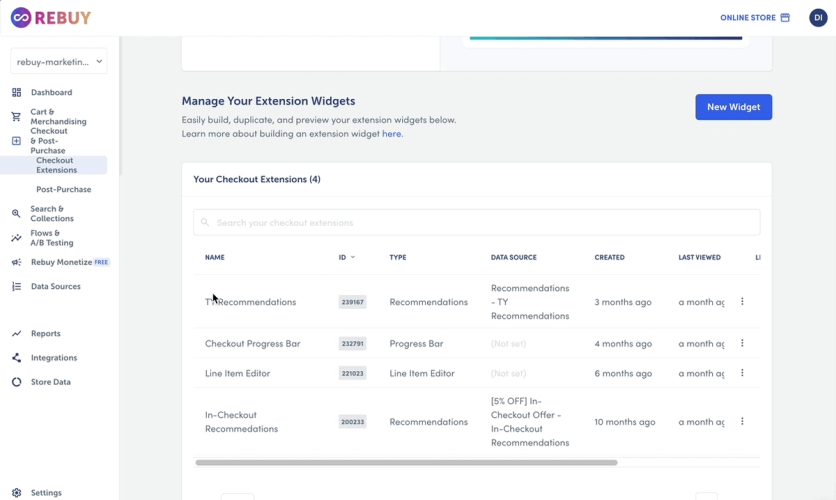Viewport: 836px width, 500px height.
Task: Go to Dashboard in sidebar
Action: tap(51, 92)
